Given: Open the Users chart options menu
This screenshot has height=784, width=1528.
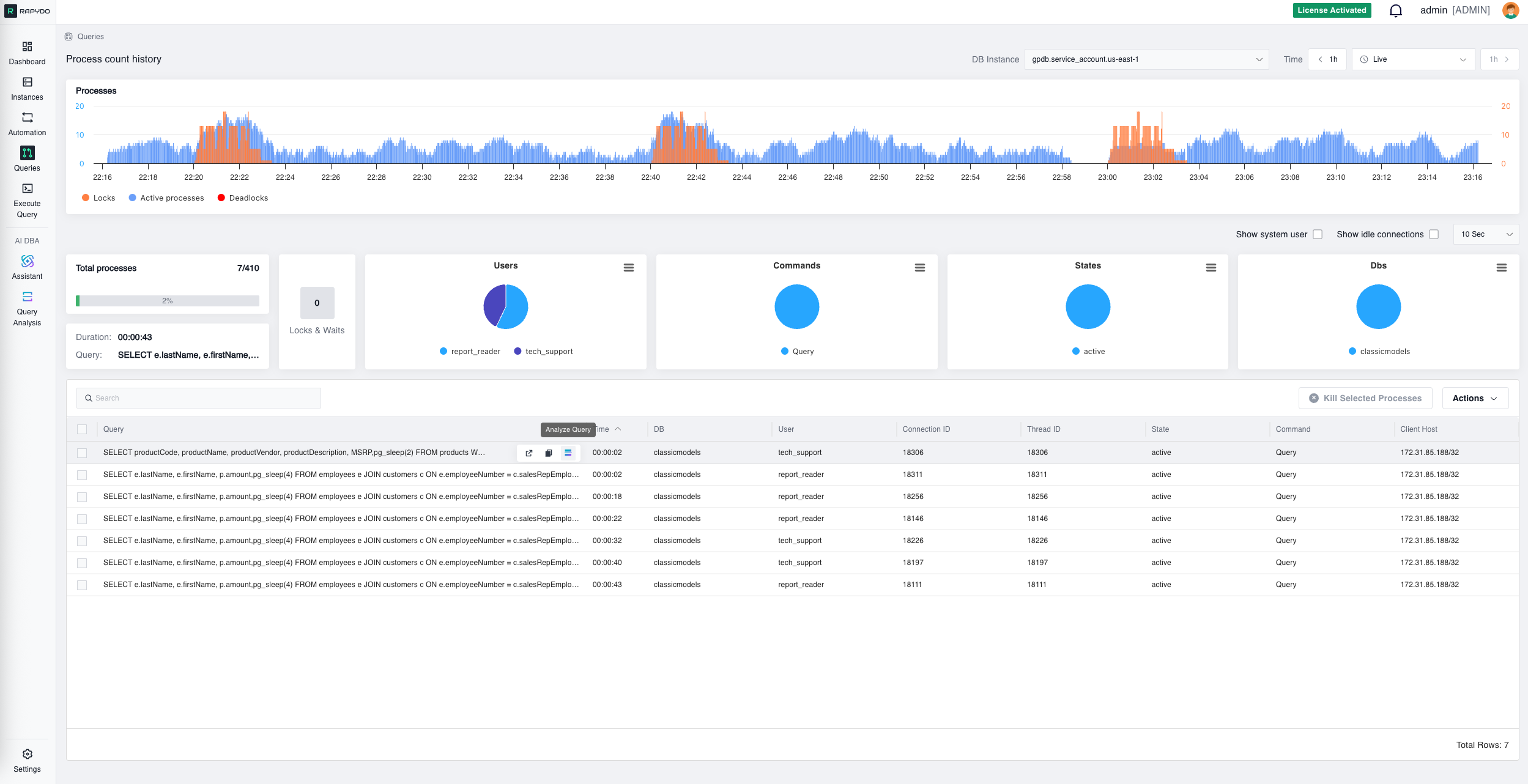Looking at the screenshot, I should [x=629, y=267].
